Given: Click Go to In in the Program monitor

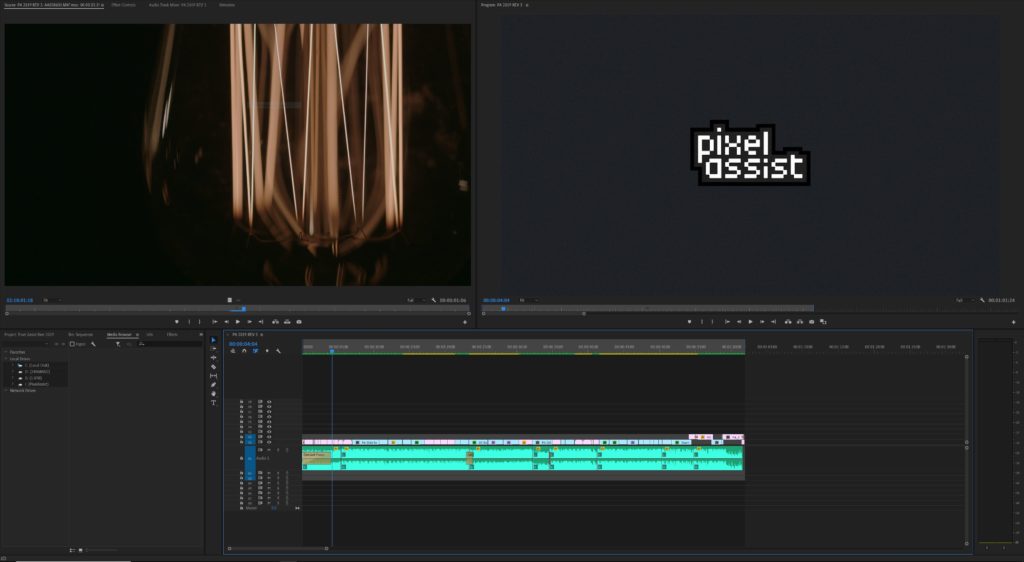Looking at the screenshot, I should pyautogui.click(x=727, y=322).
